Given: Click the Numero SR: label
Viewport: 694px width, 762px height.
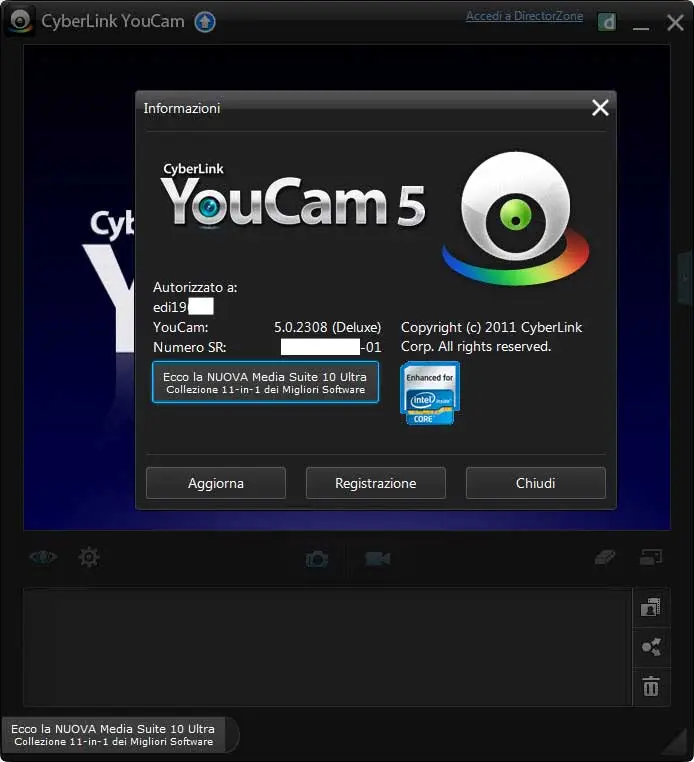Looking at the screenshot, I should [x=190, y=347].
